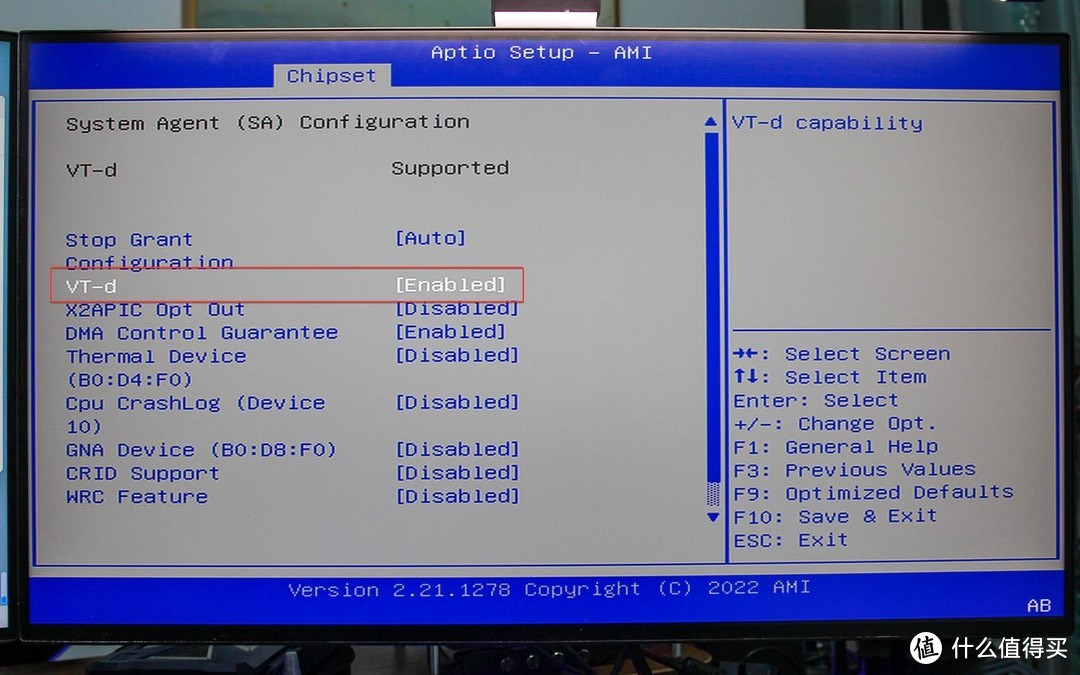Click the scrollbar down arrow
This screenshot has width=1080, height=675.
coord(710,518)
